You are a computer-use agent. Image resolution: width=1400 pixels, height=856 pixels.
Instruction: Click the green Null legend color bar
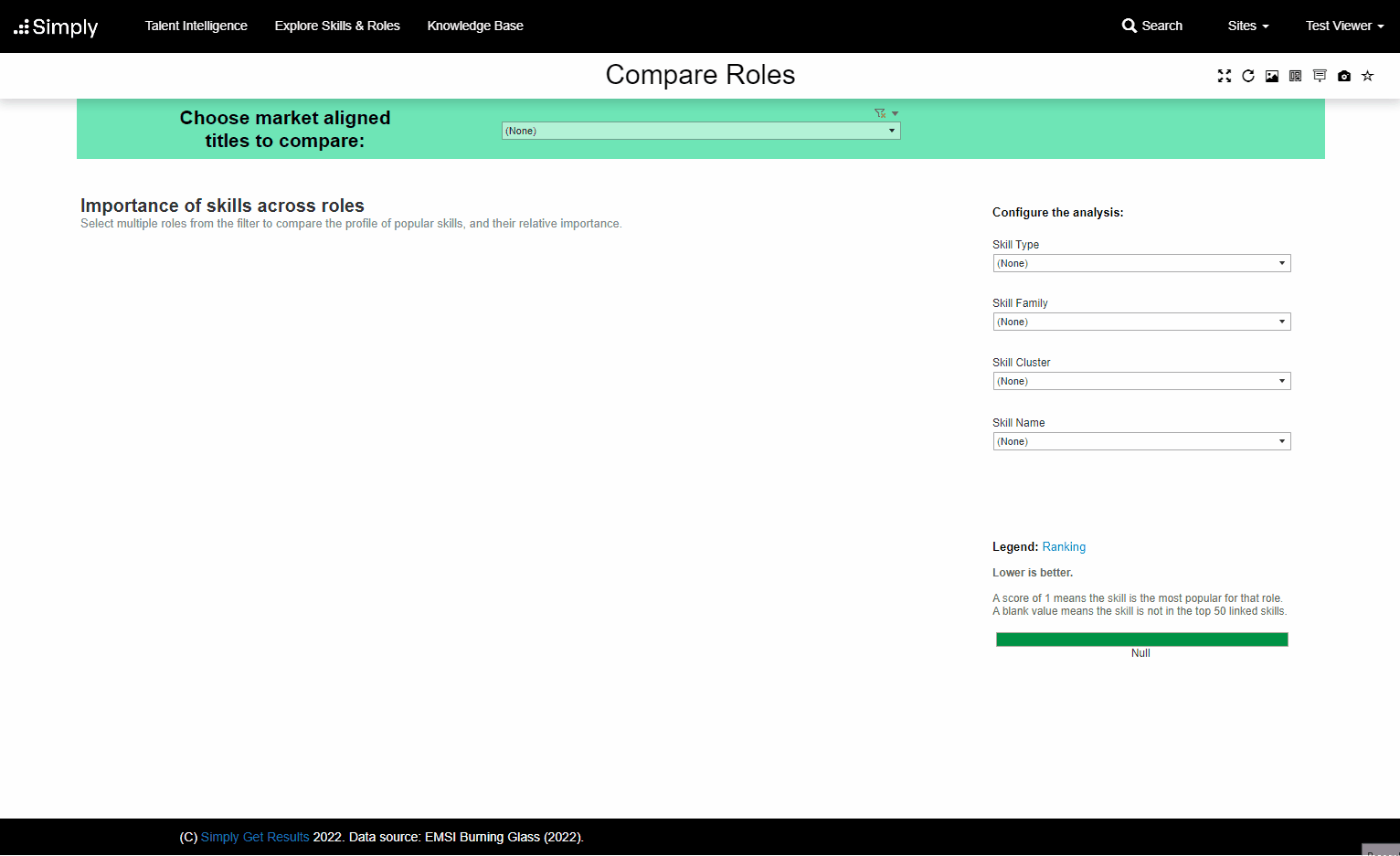pos(1141,639)
